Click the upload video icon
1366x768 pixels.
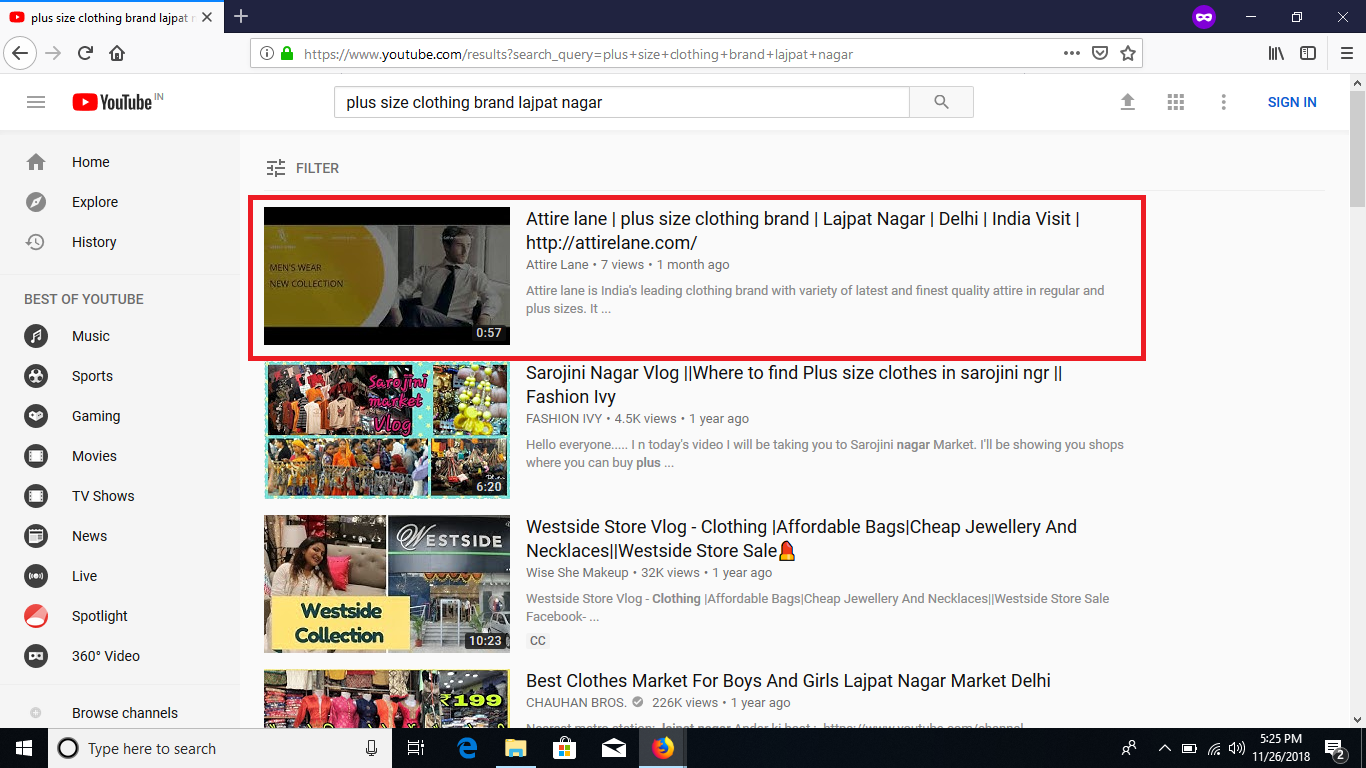[1127, 102]
